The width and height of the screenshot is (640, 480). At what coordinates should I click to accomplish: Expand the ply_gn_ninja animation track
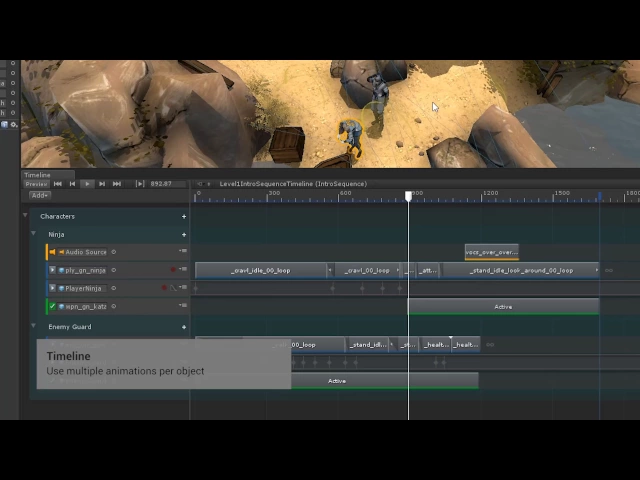coord(52,270)
